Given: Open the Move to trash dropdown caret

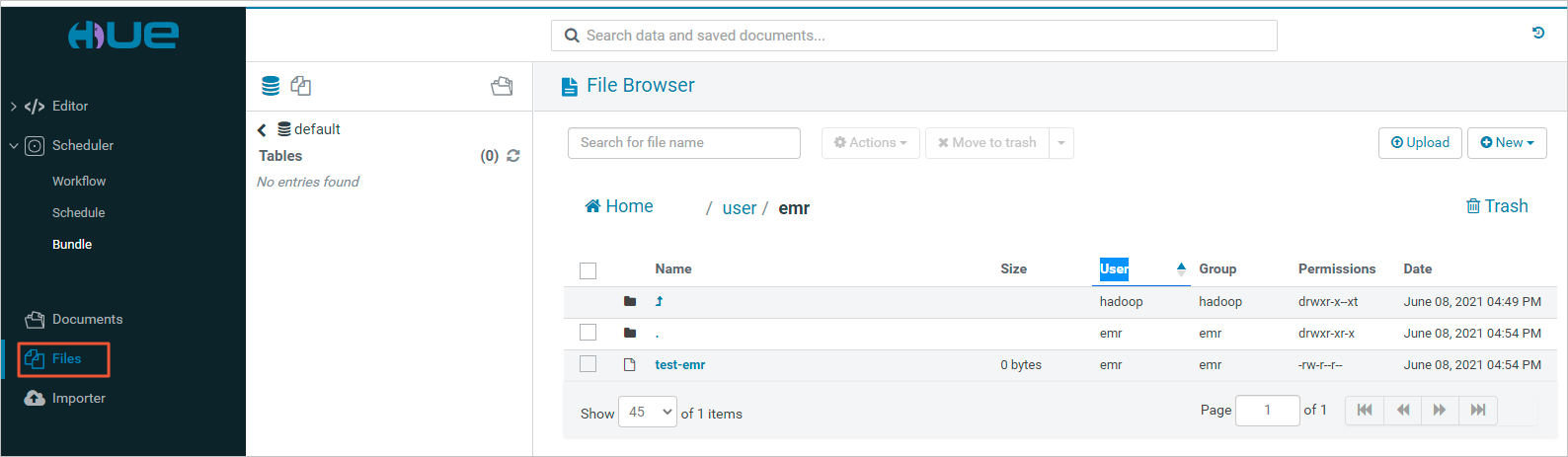Looking at the screenshot, I should coord(1061,143).
